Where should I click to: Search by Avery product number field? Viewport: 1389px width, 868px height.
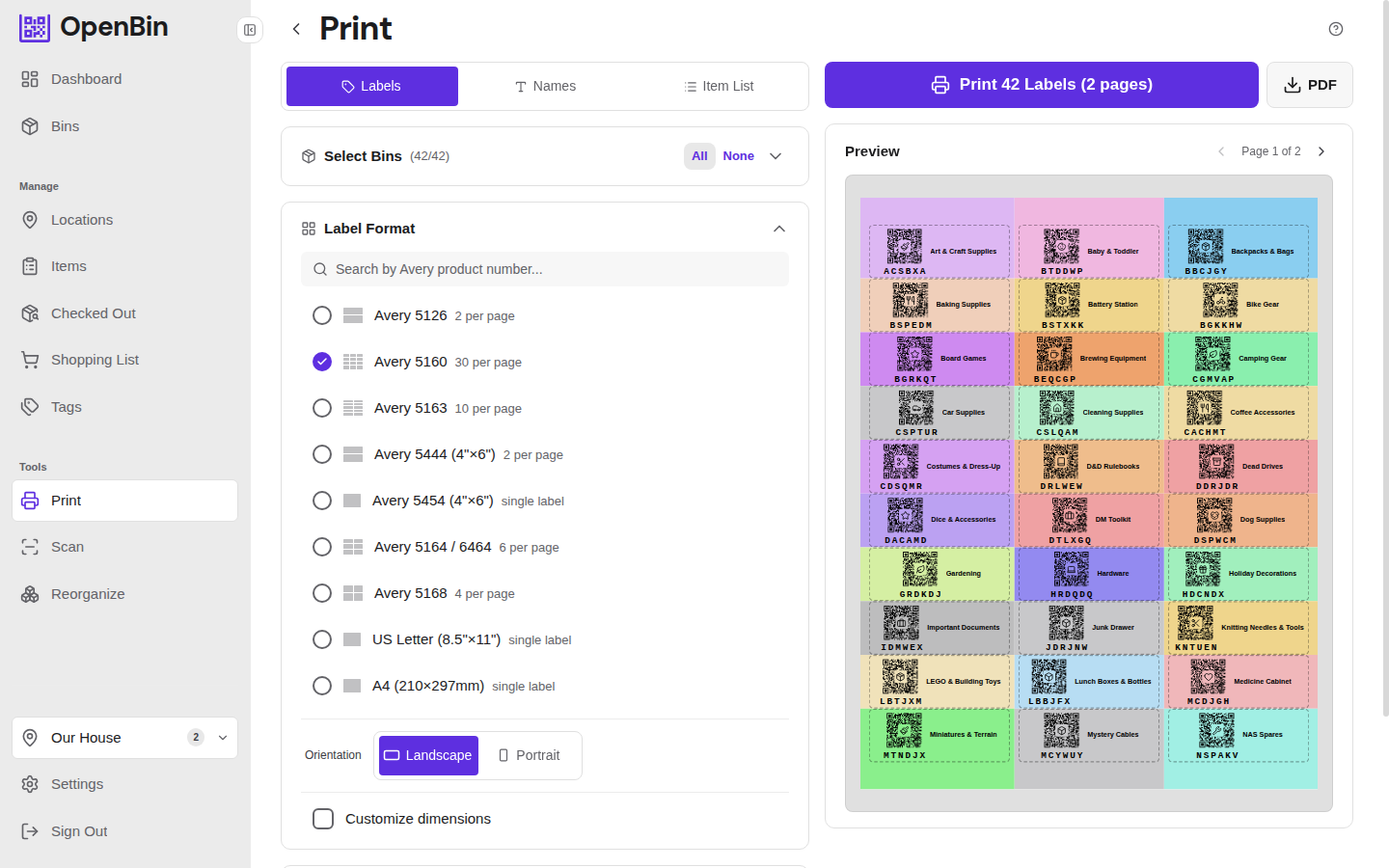coord(545,269)
